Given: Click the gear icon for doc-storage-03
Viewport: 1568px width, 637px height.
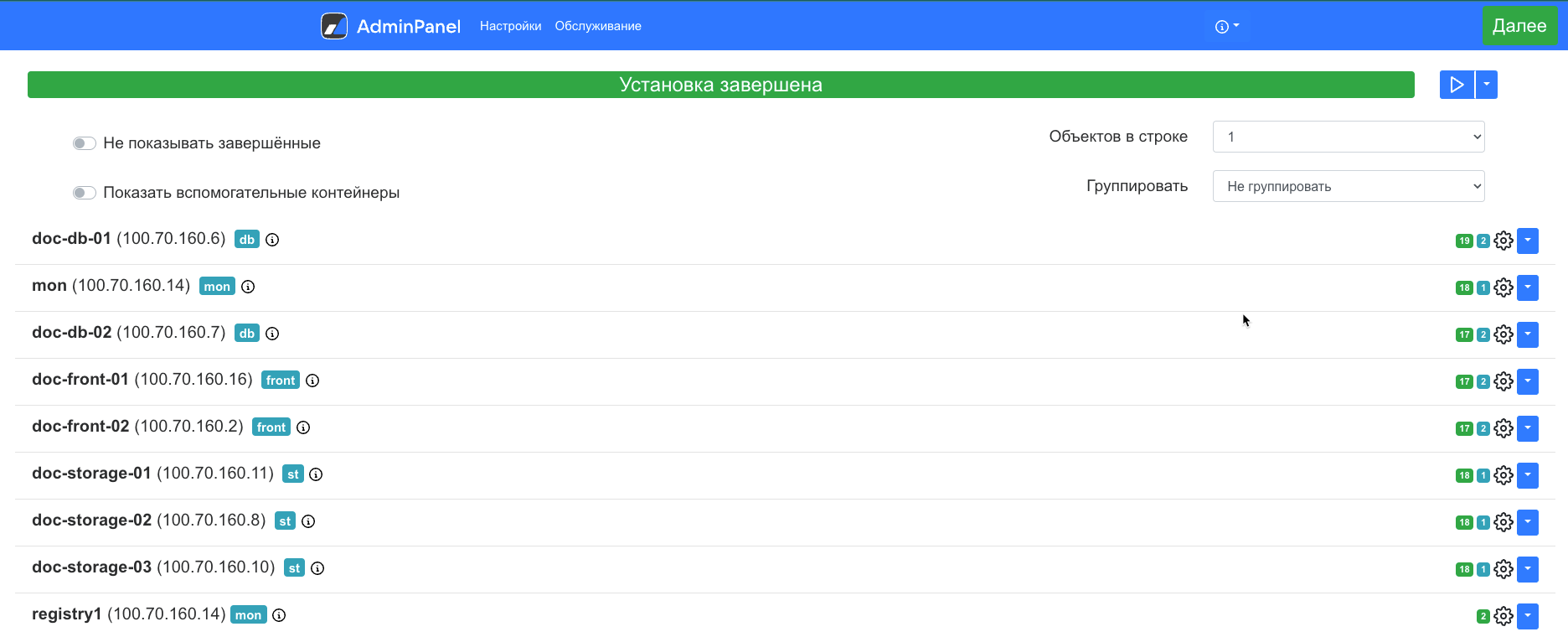Looking at the screenshot, I should 1504,569.
